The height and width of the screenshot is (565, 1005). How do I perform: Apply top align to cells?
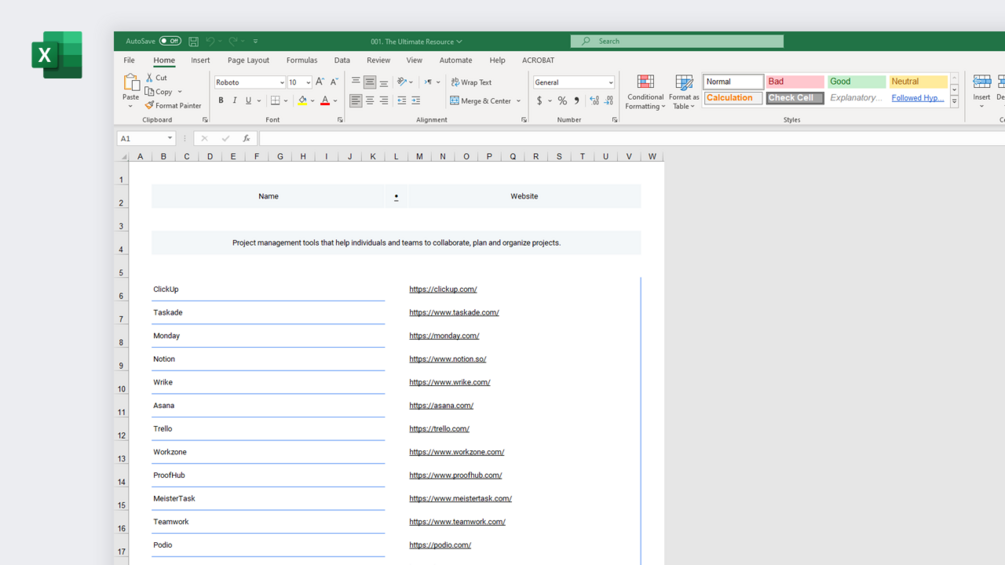[x=356, y=82]
